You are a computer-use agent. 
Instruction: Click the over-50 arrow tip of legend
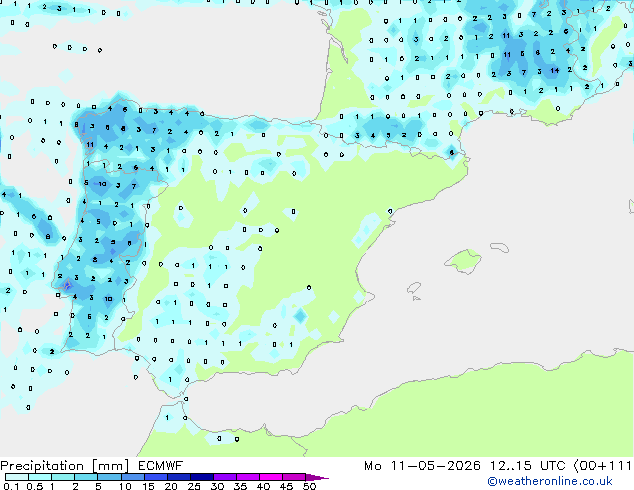click(317, 477)
